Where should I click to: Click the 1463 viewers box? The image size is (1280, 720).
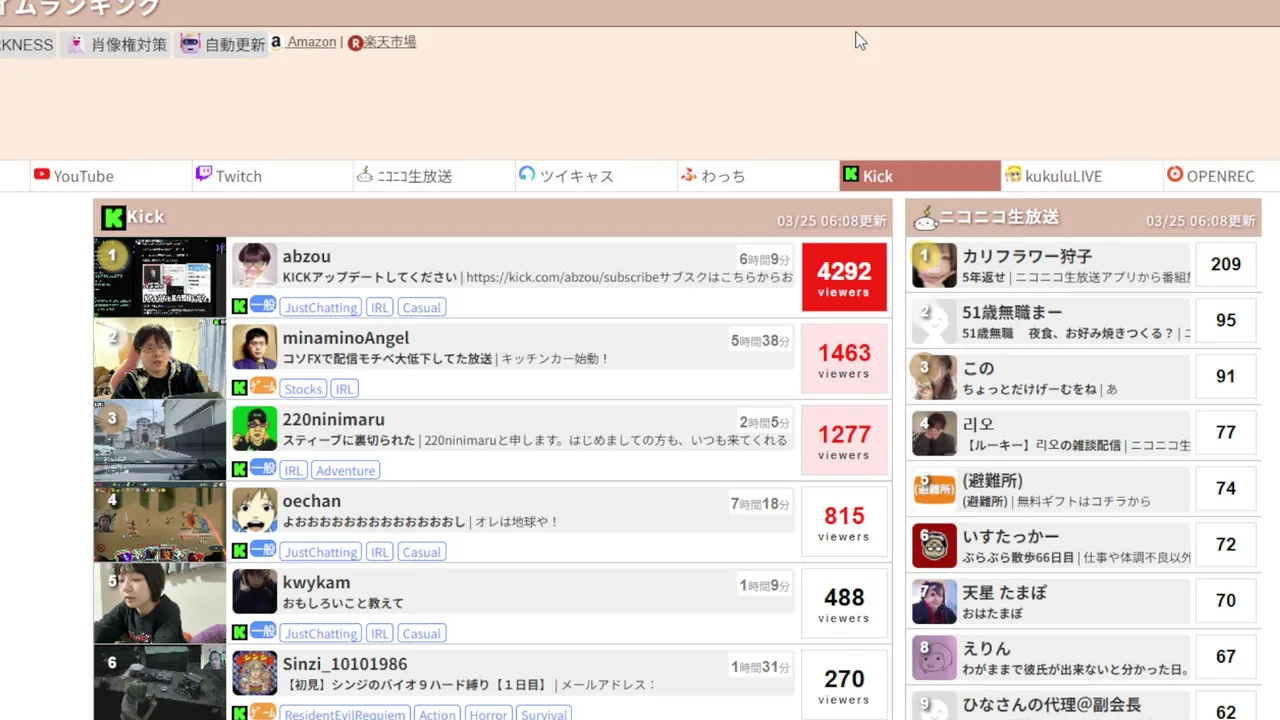(x=844, y=359)
